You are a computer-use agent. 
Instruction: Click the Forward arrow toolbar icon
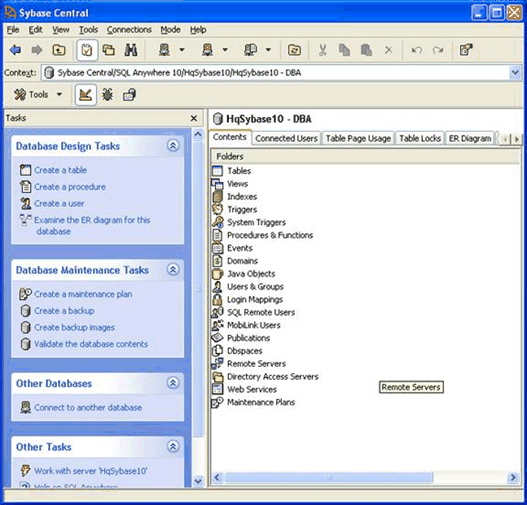tap(36, 50)
